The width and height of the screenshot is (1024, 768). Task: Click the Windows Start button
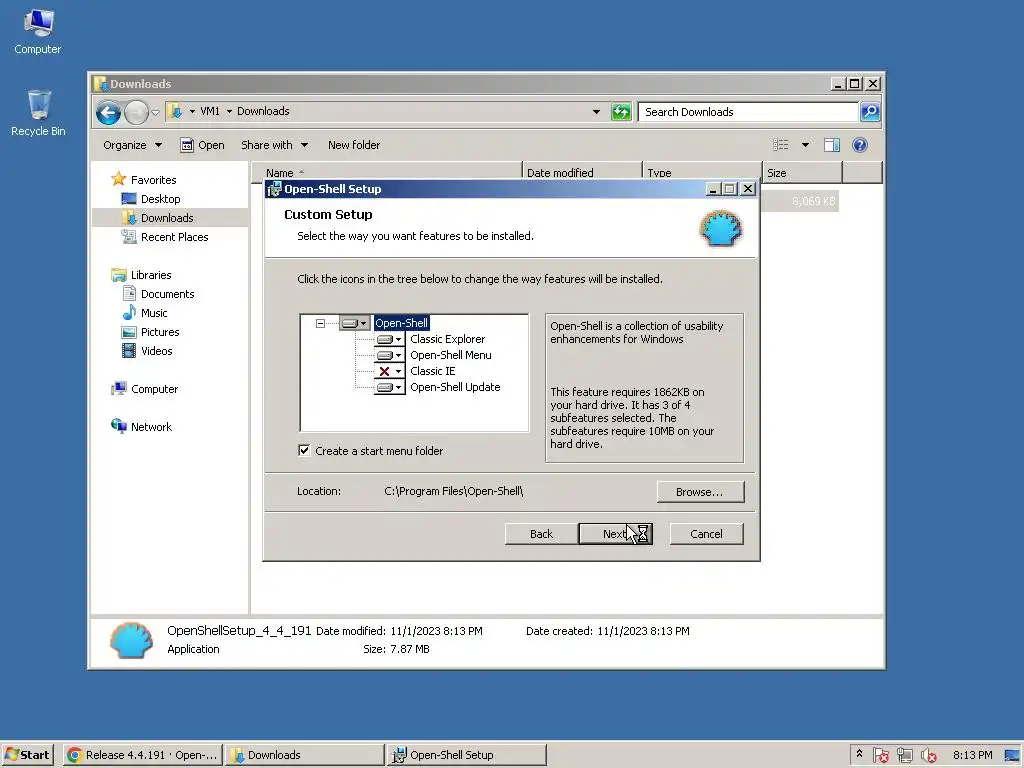tap(27, 755)
